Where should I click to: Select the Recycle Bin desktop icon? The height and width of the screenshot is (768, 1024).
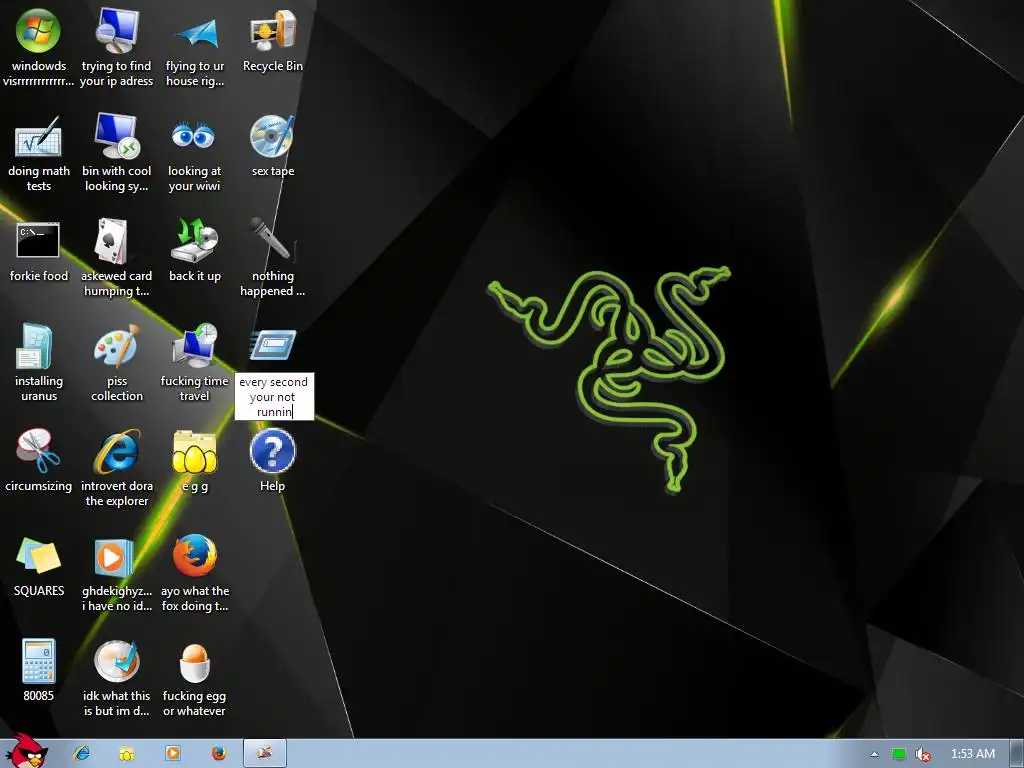(x=272, y=31)
